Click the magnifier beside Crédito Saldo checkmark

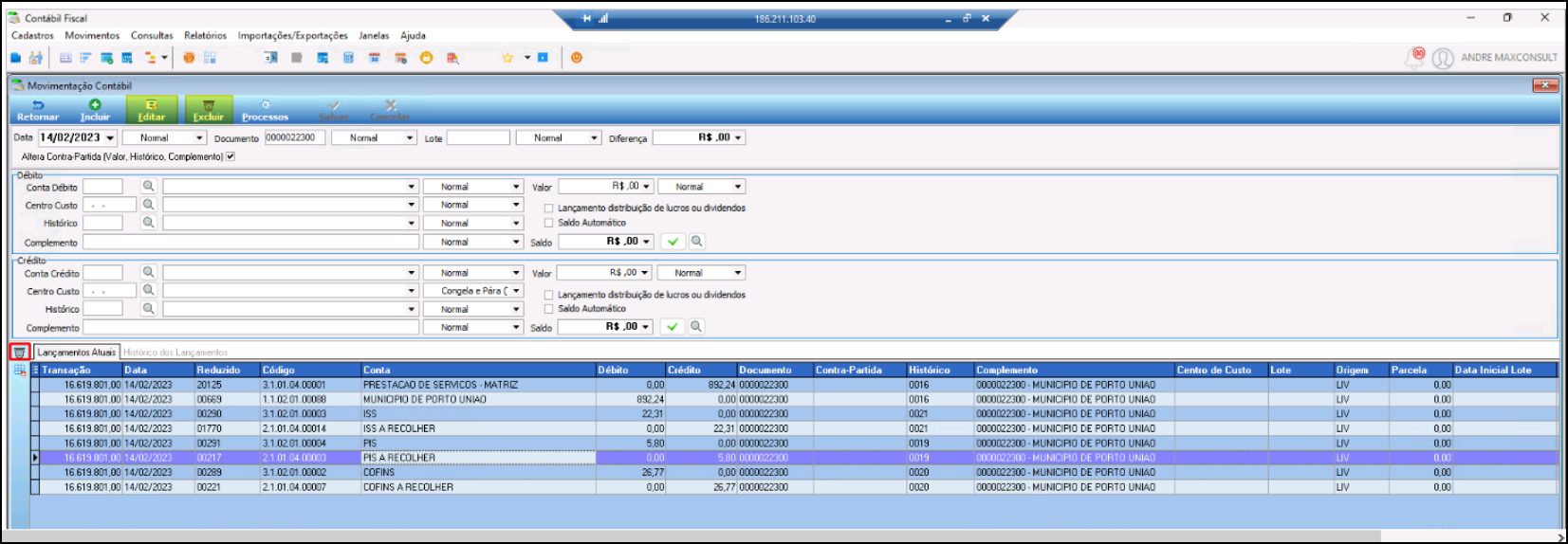click(x=695, y=327)
